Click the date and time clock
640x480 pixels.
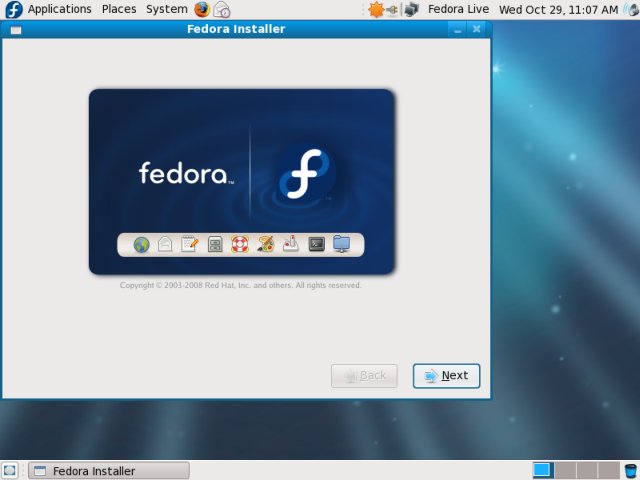pos(558,9)
